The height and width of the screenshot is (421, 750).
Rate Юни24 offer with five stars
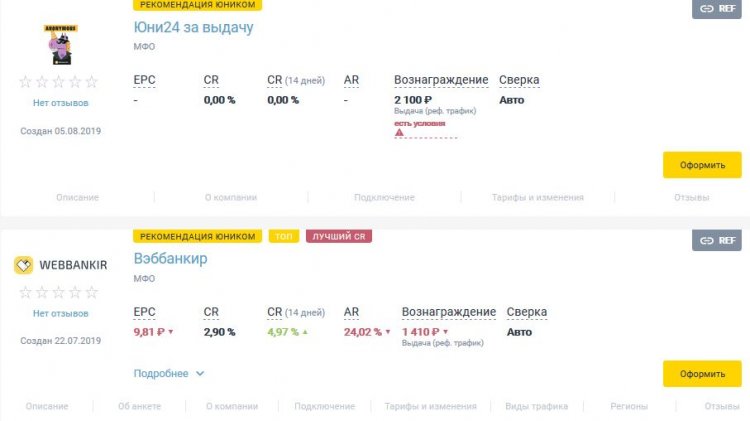point(91,82)
